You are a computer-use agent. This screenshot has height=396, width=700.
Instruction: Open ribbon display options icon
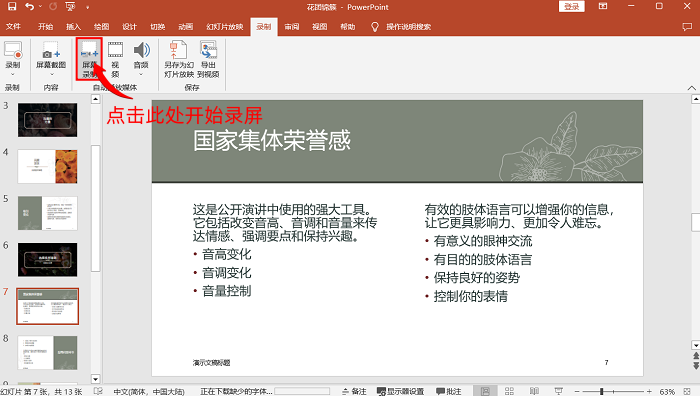click(603, 6)
